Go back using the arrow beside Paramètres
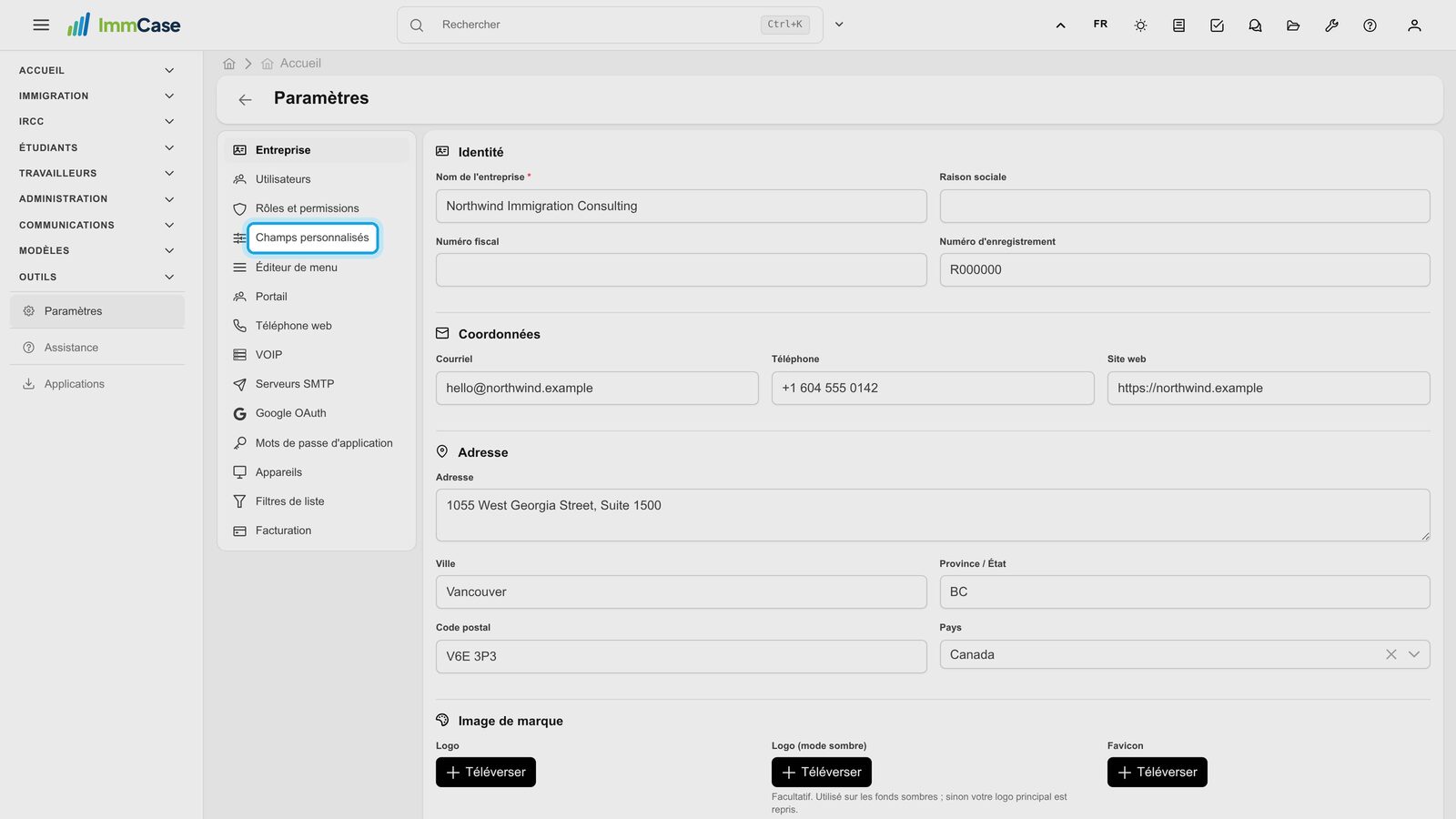Image resolution: width=1456 pixels, height=819 pixels. [x=245, y=99]
